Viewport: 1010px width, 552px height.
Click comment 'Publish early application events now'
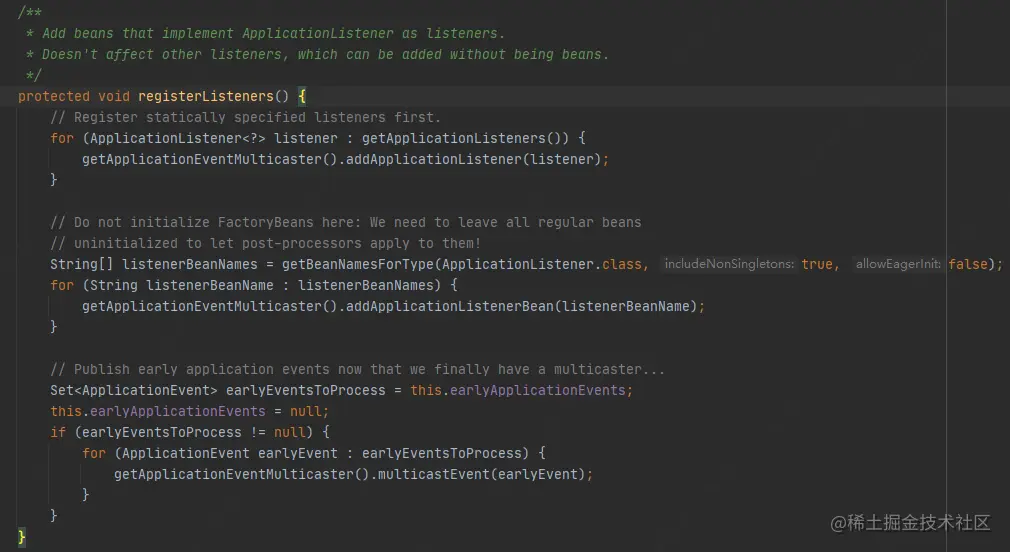tap(357, 369)
